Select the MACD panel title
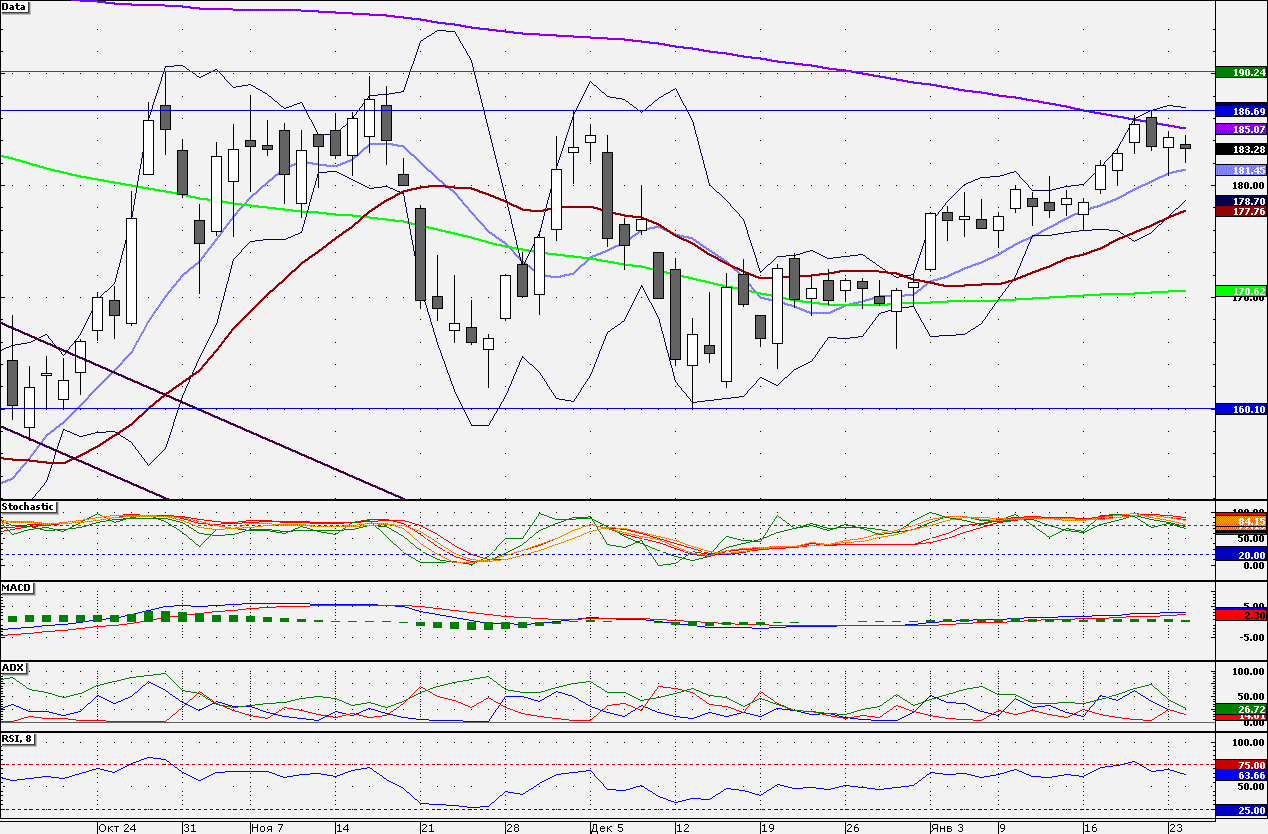Viewport: 1268px width, 834px height. pyautogui.click(x=16, y=587)
